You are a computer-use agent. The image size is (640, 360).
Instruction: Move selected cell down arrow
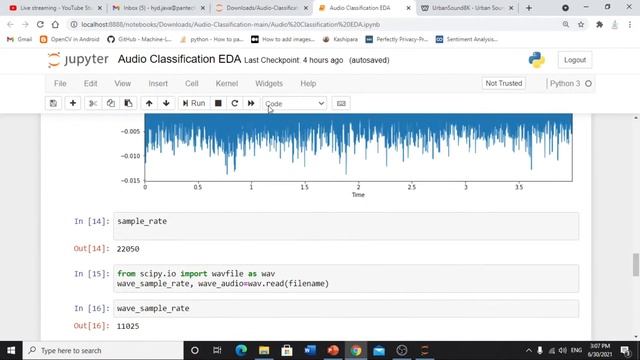tap(166, 103)
